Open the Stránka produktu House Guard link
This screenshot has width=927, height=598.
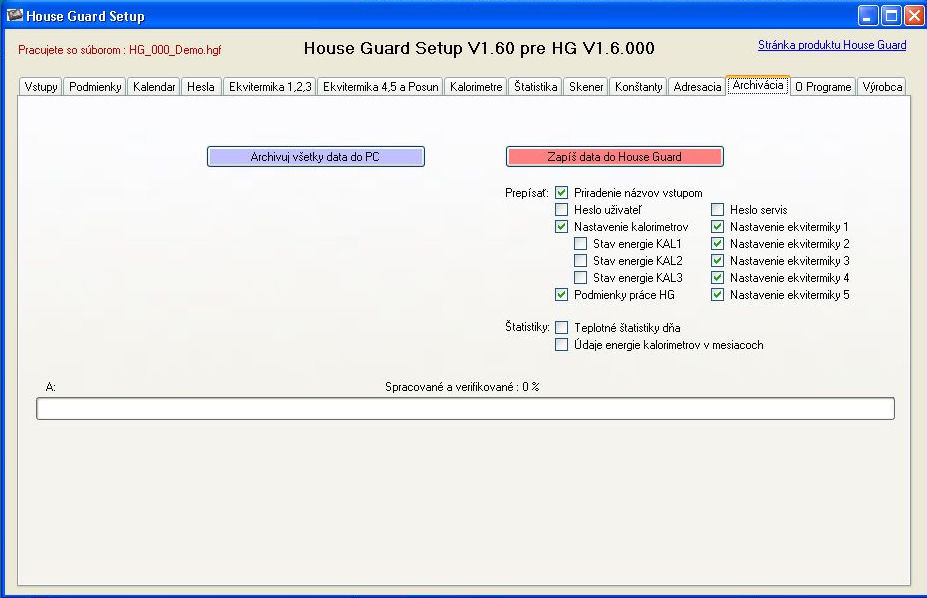832,45
